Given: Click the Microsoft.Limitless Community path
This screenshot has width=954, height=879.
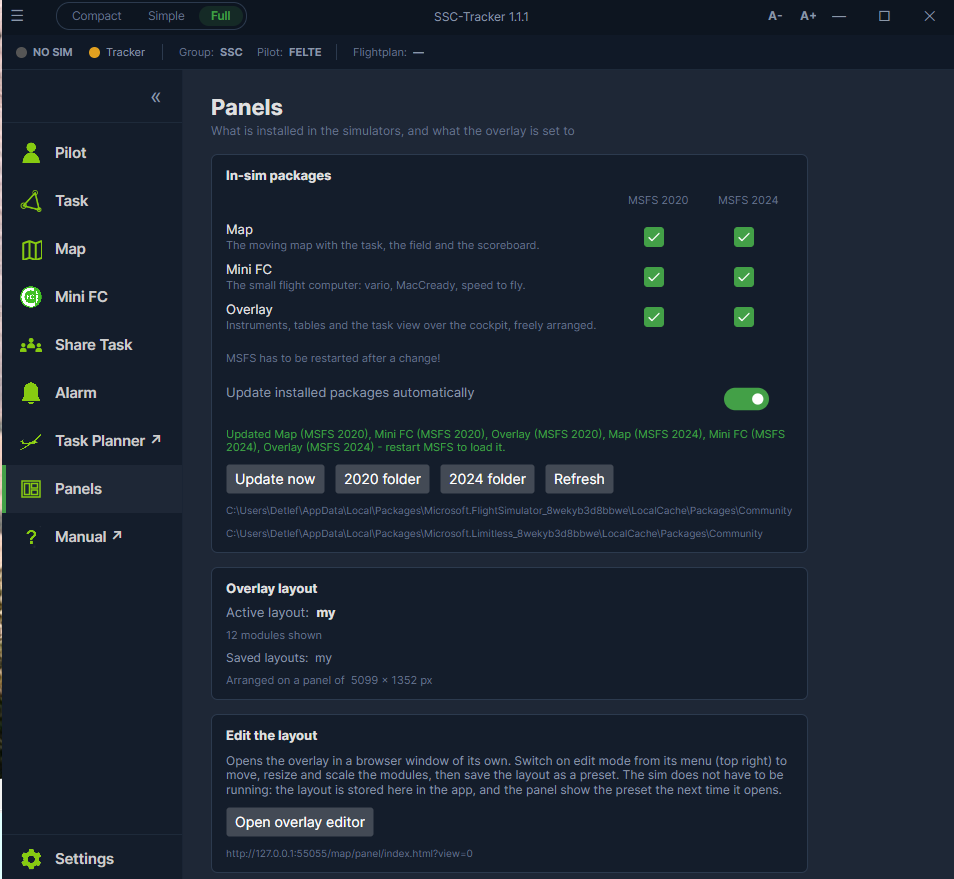Looking at the screenshot, I should coord(494,533).
